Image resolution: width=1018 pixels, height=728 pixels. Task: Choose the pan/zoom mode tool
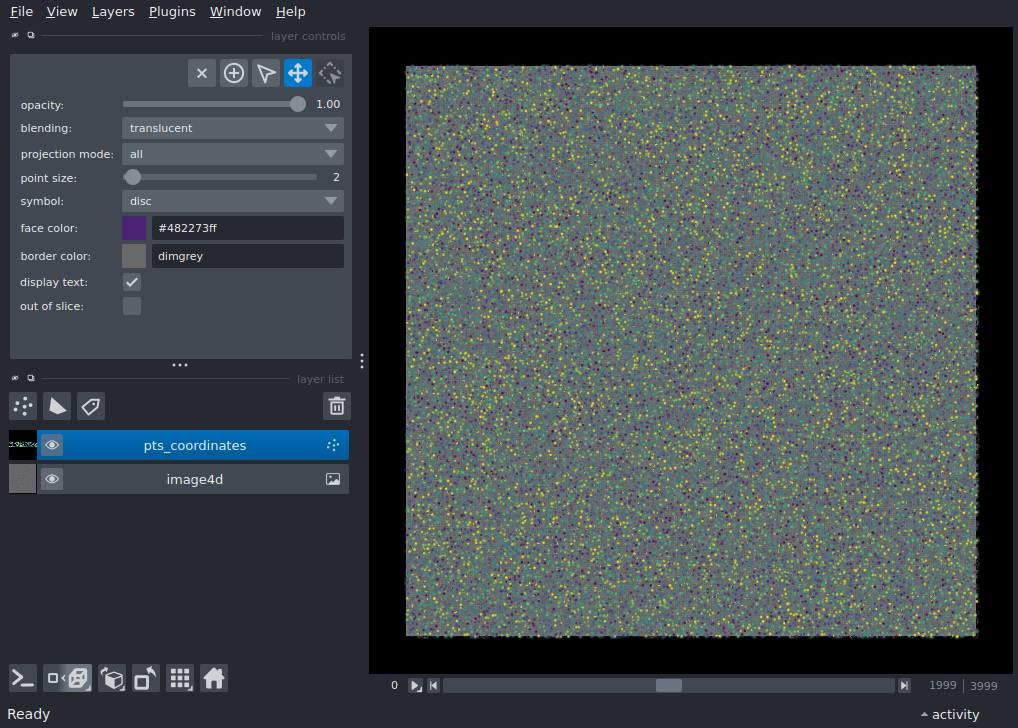point(298,73)
